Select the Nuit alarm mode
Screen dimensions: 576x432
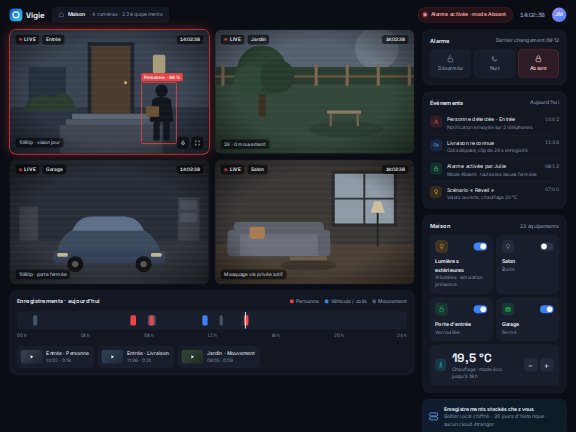494,64
